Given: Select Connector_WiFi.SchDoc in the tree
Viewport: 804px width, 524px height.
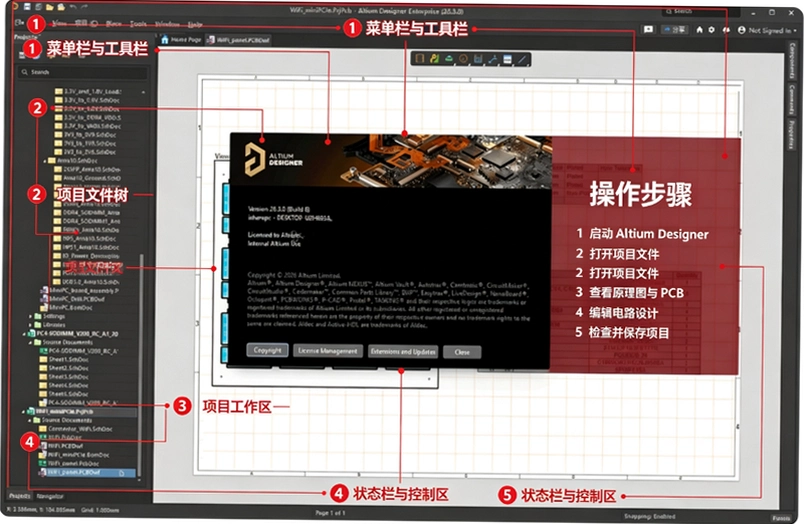Looking at the screenshot, I should click(x=76, y=429).
